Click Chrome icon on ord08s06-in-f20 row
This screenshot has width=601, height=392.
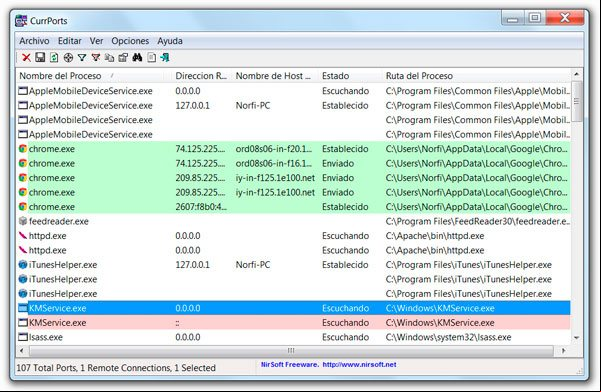[x=23, y=149]
